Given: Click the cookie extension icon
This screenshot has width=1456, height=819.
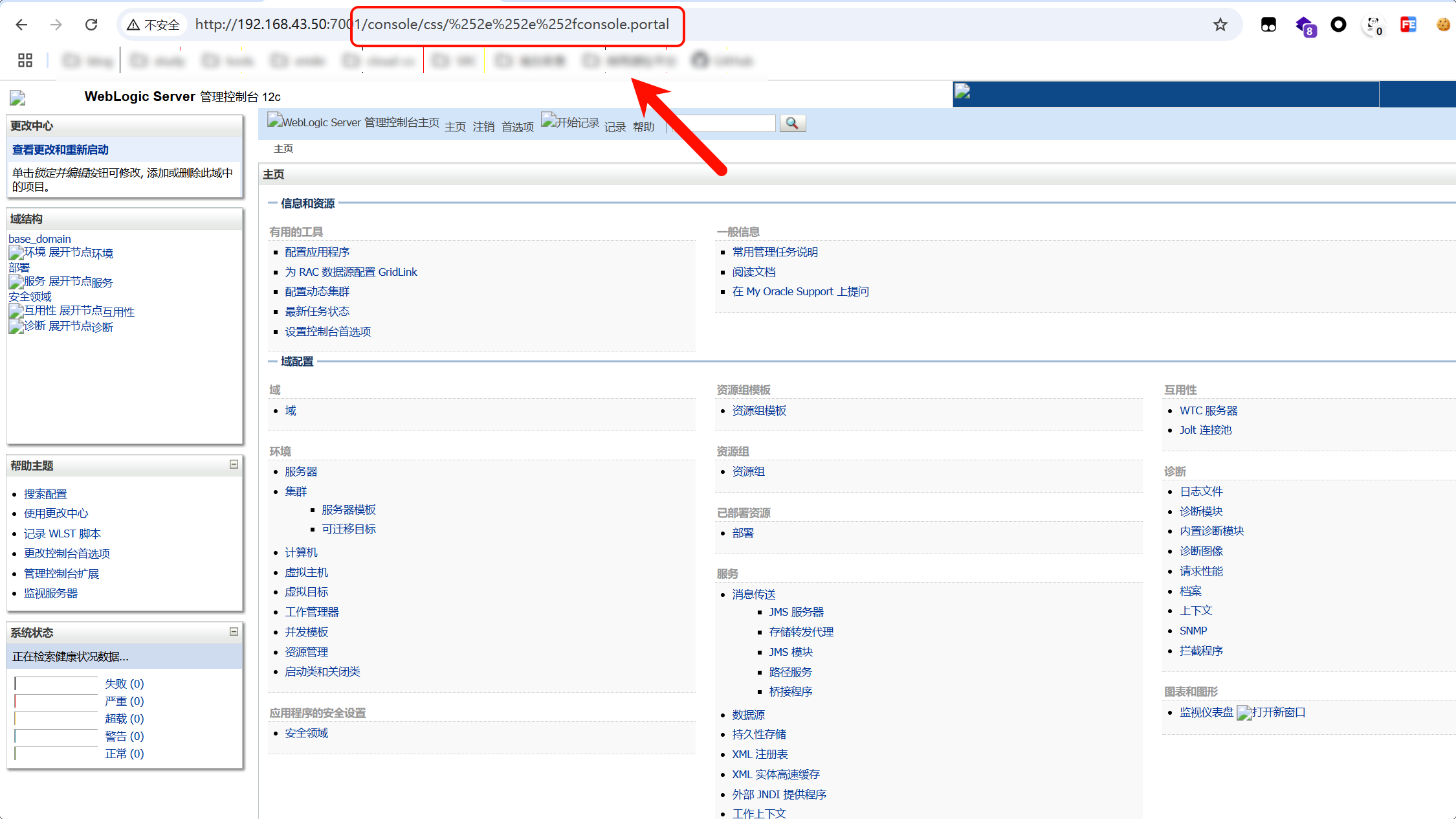Looking at the screenshot, I should point(1442,25).
